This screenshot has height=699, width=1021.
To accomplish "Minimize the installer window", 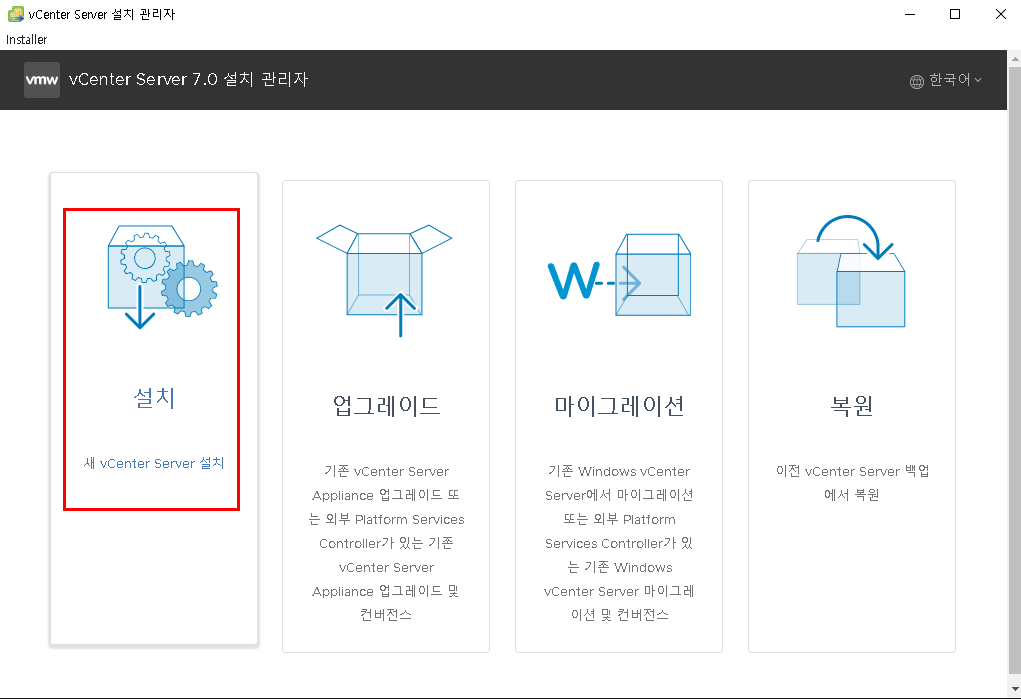I will pos(910,14).
